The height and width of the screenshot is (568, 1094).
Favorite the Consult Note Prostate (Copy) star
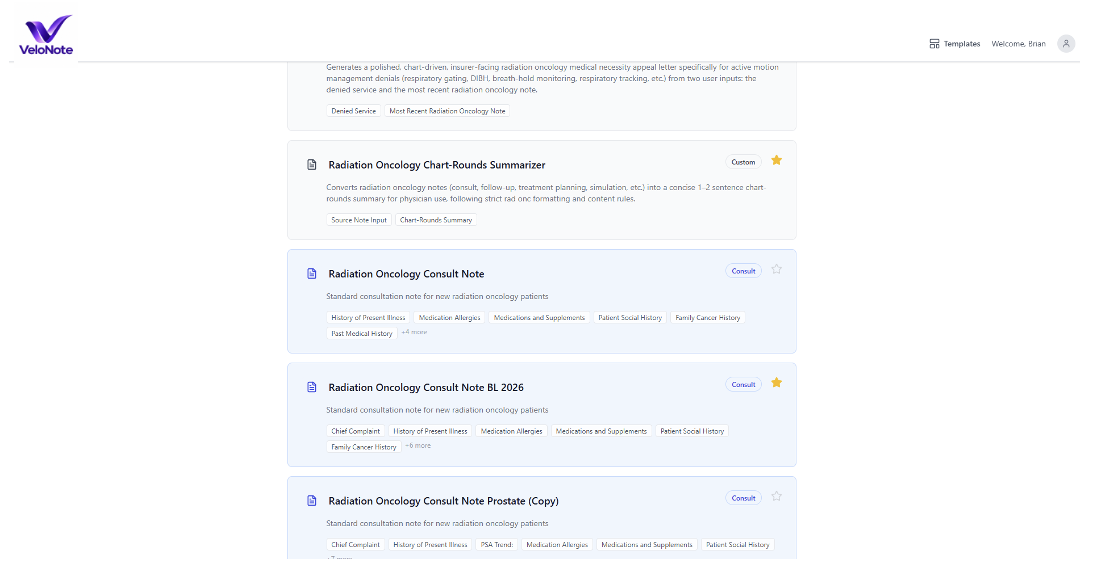[x=777, y=497]
